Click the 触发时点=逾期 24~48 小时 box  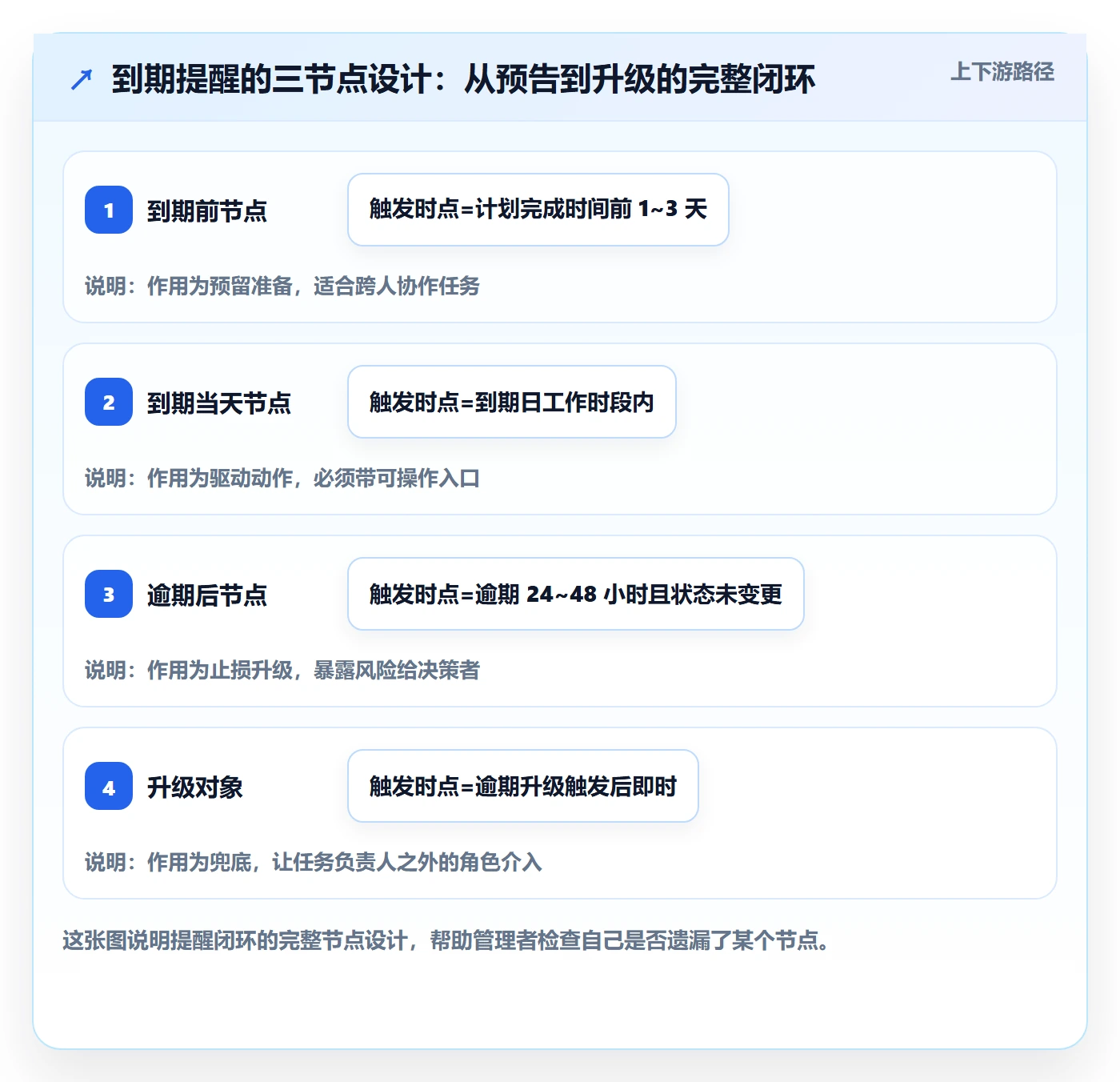click(x=576, y=594)
